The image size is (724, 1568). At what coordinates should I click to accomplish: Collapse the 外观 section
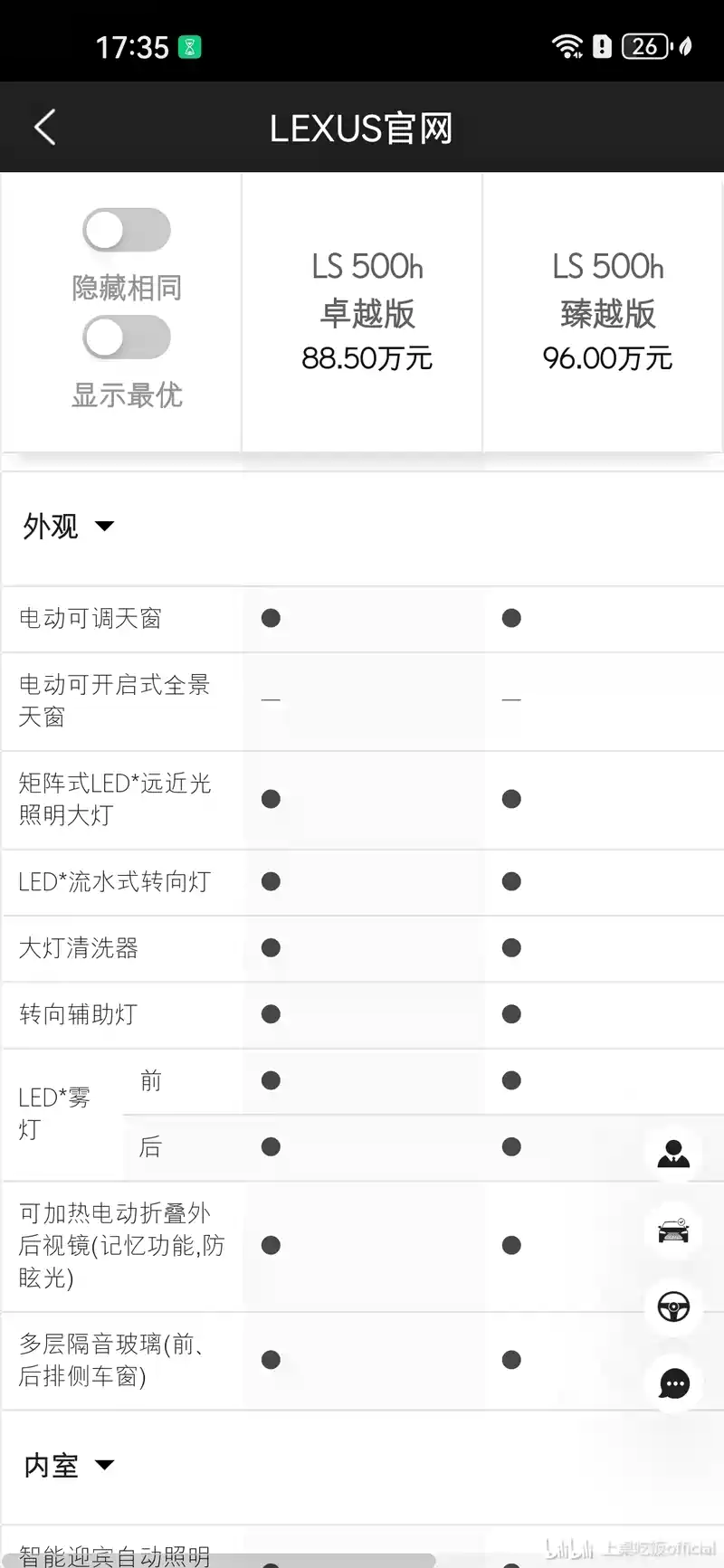point(69,526)
